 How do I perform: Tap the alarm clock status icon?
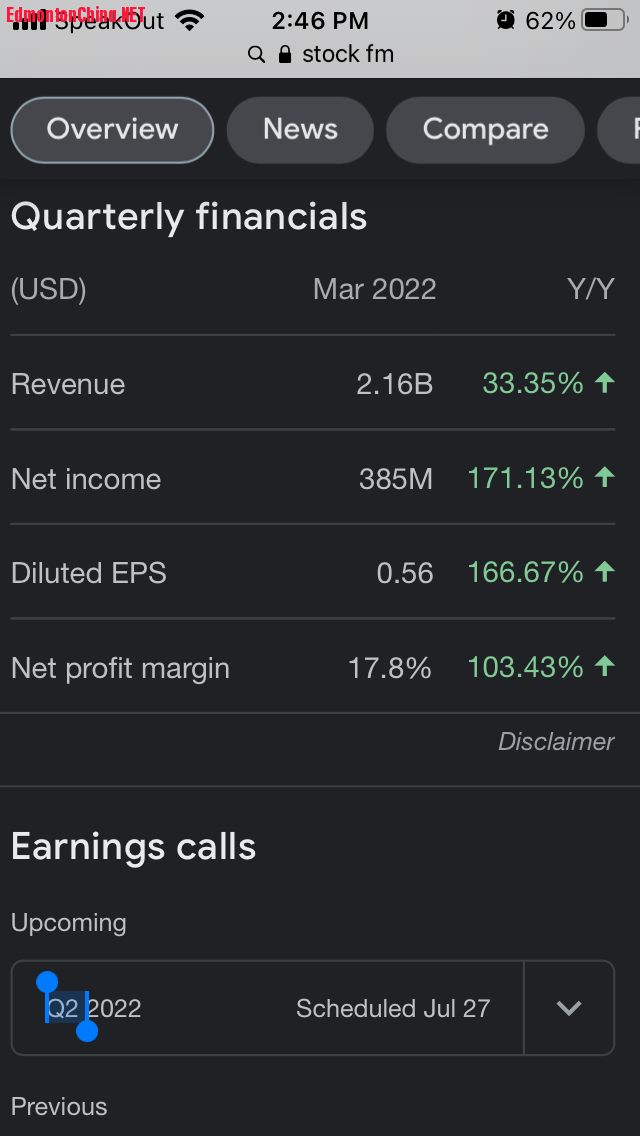506,20
